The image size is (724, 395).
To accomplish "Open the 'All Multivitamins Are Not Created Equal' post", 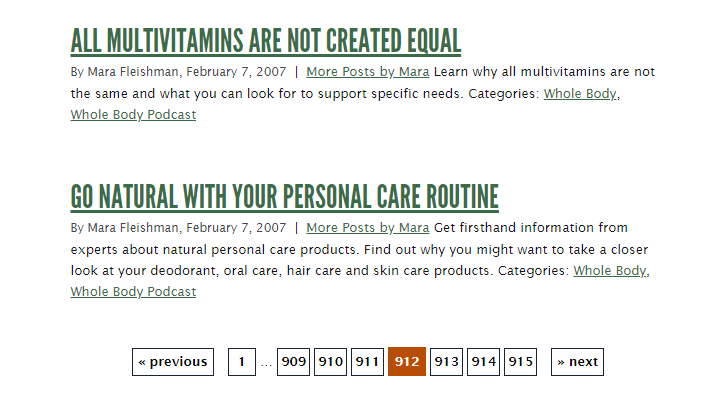I will (x=265, y=41).
